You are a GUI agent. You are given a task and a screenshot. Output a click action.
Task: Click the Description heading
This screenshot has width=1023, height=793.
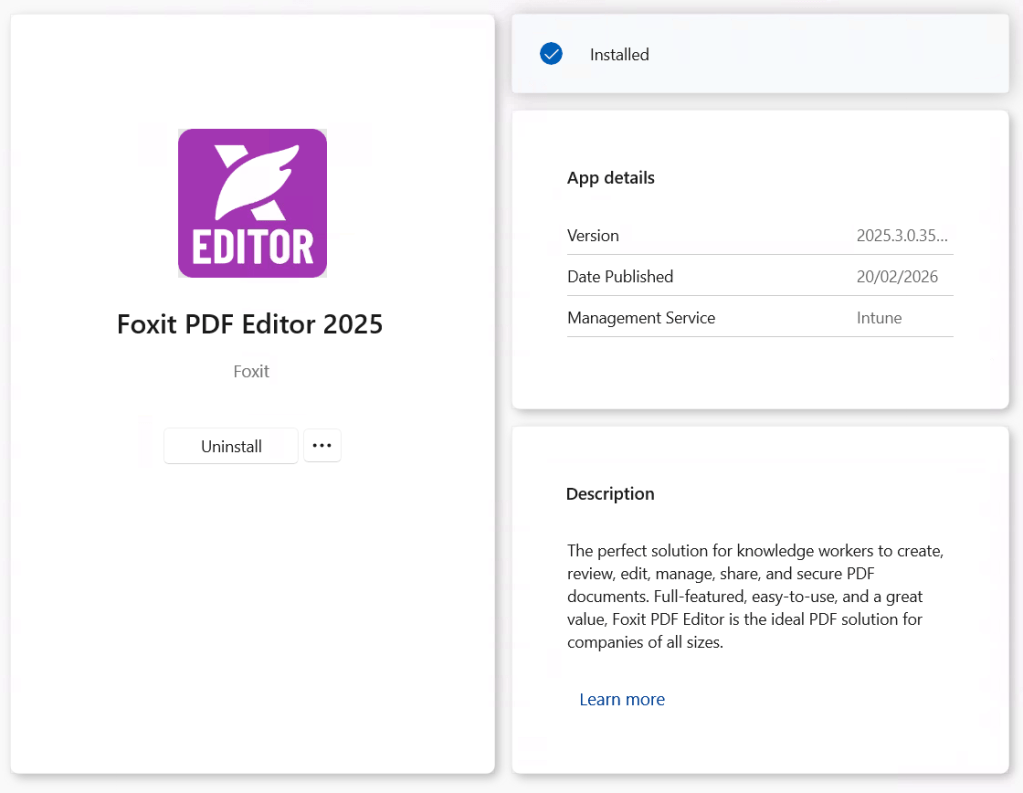coord(610,494)
